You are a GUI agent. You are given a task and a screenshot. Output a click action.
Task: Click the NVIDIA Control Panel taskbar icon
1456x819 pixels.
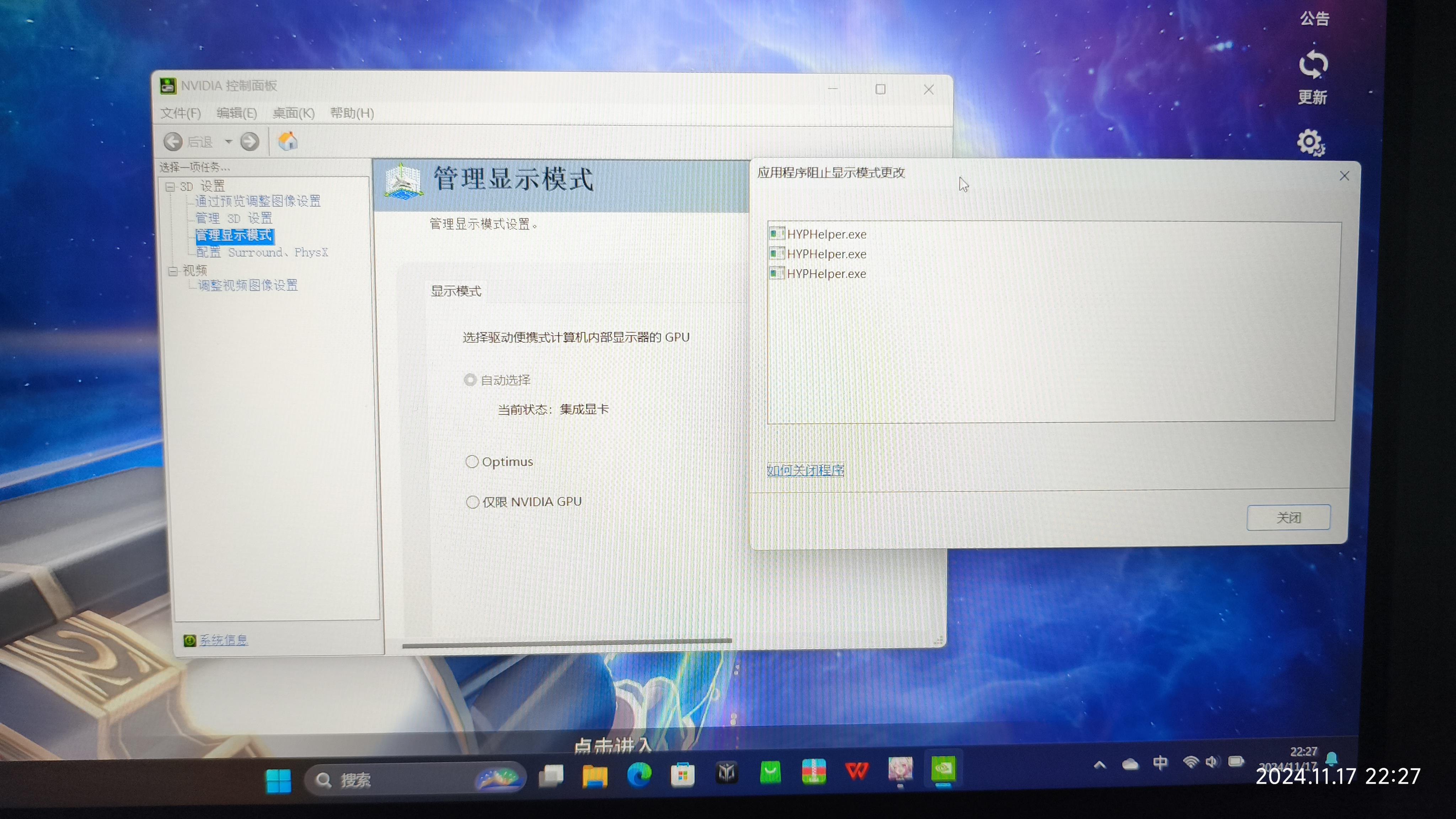click(943, 769)
